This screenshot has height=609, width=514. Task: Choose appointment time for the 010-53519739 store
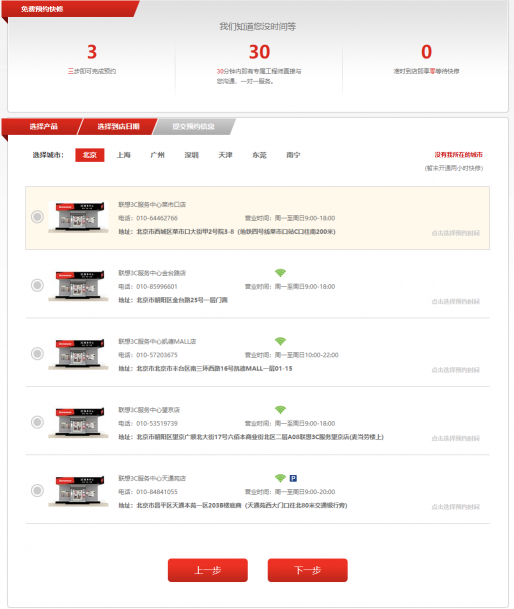tap(455, 438)
